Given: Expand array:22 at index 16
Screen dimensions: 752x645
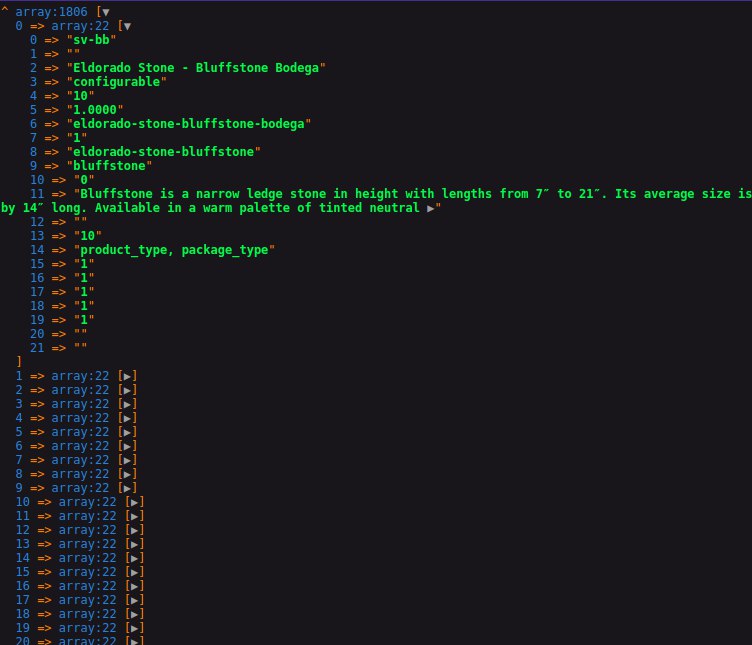Looking at the screenshot, I should point(134,586).
